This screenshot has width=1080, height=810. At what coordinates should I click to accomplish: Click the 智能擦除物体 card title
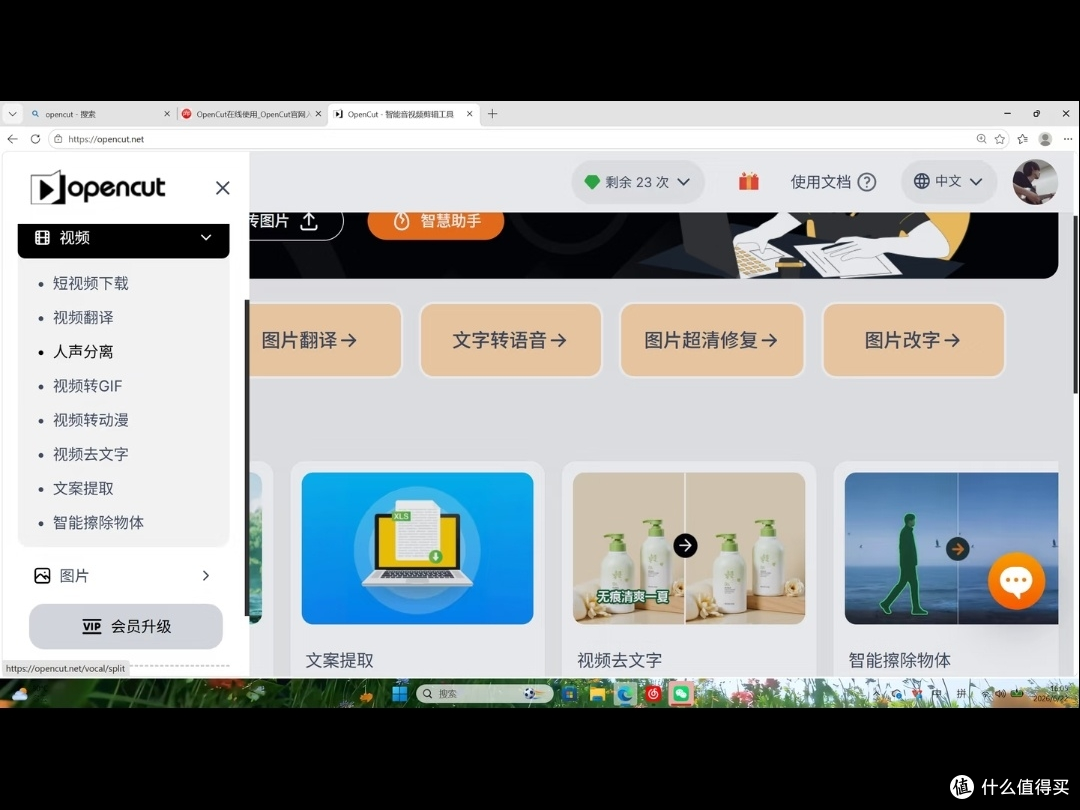click(900, 661)
